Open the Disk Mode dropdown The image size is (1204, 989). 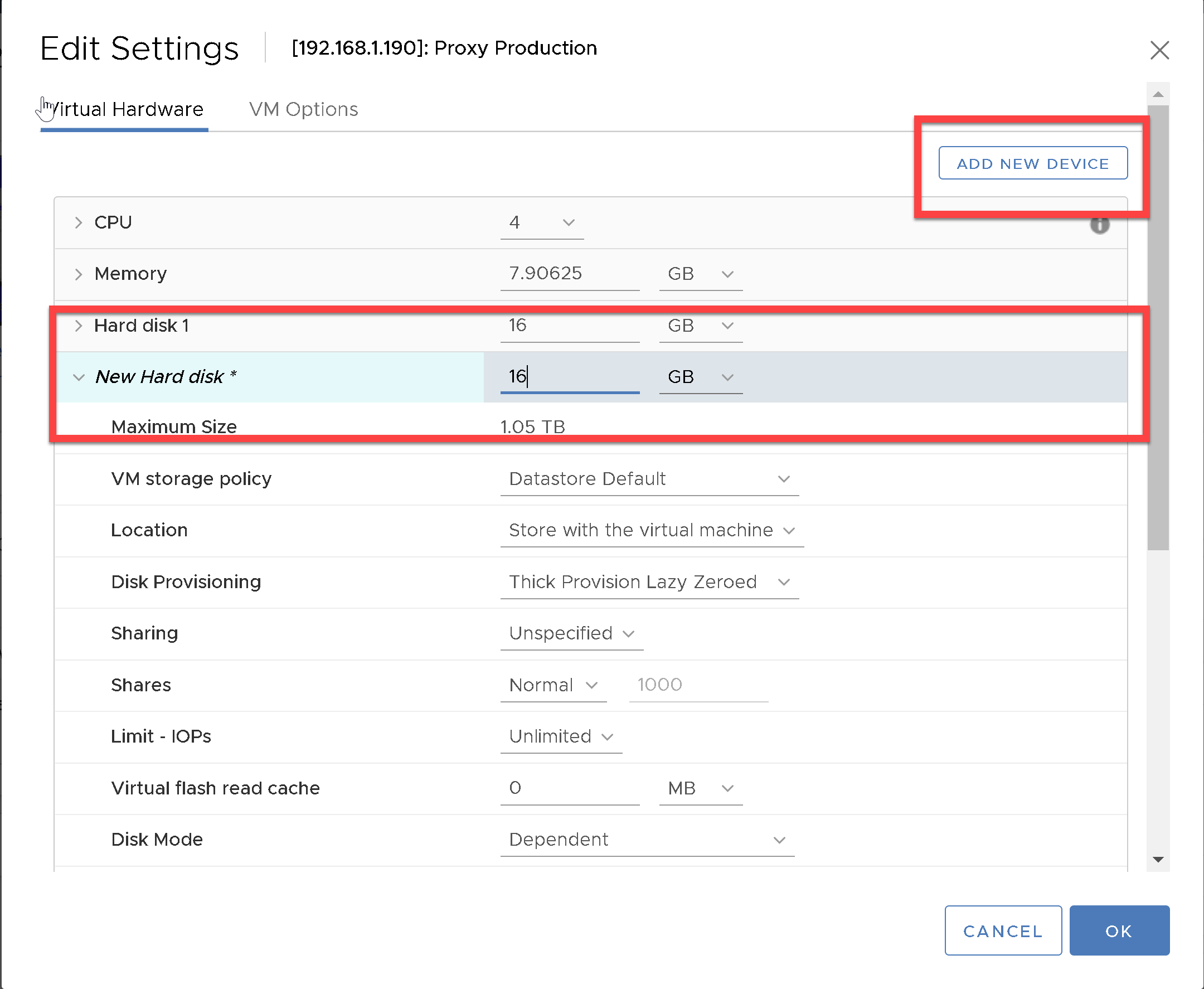(x=647, y=840)
